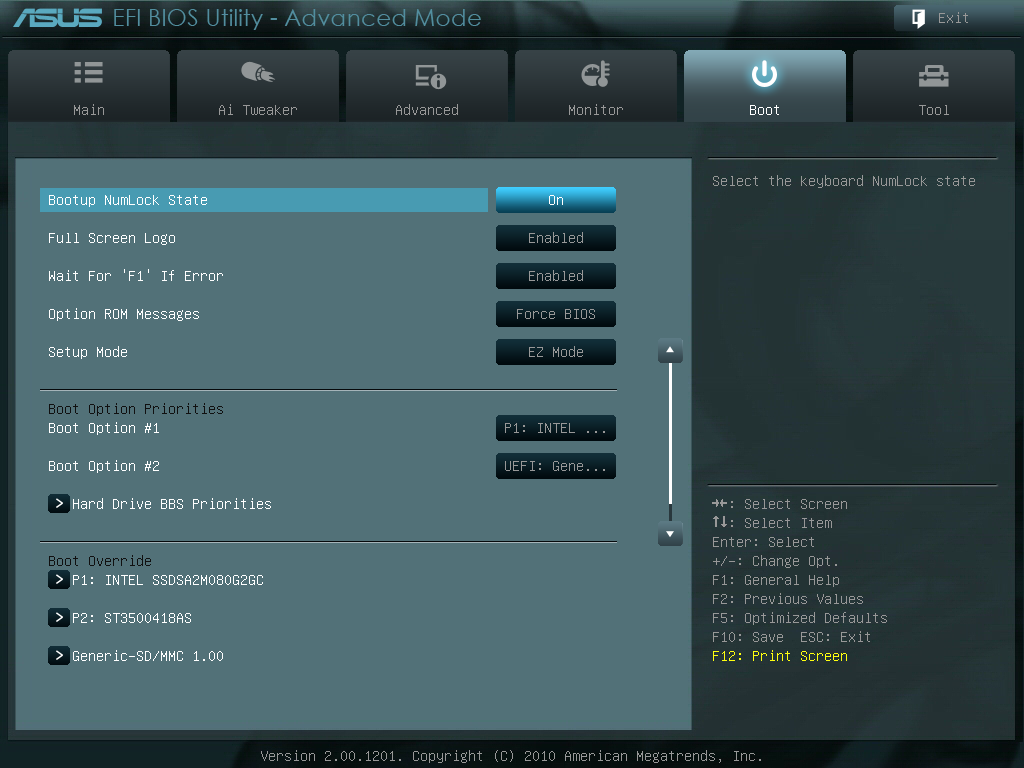Screen dimensions: 1024x768
Task: Click Select Screen key hint
Action: click(x=780, y=504)
